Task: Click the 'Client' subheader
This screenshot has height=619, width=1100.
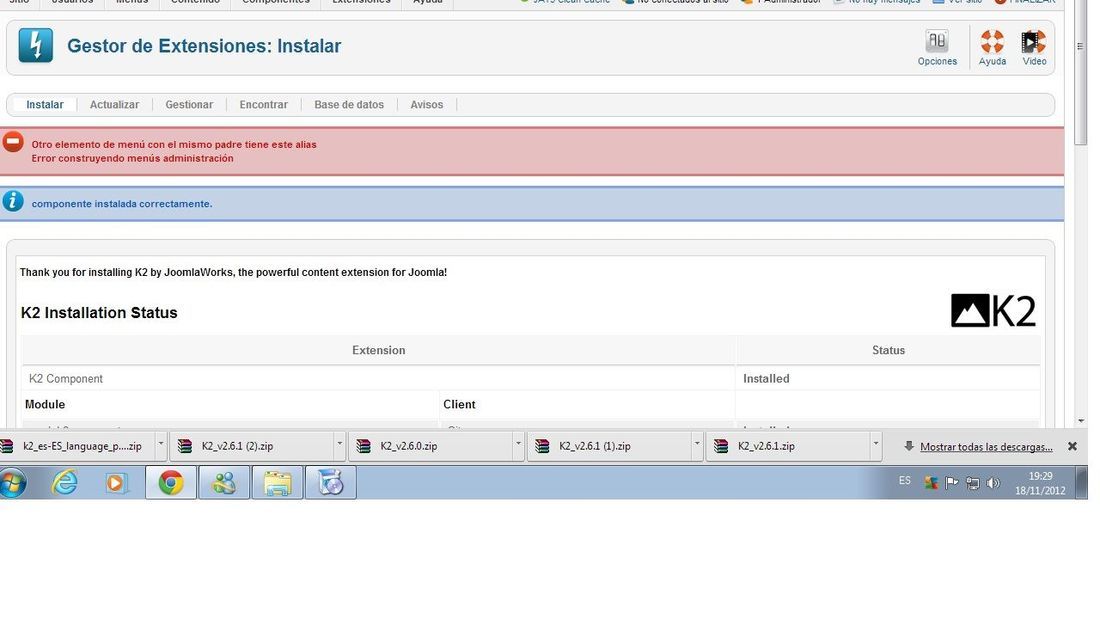Action: point(460,404)
